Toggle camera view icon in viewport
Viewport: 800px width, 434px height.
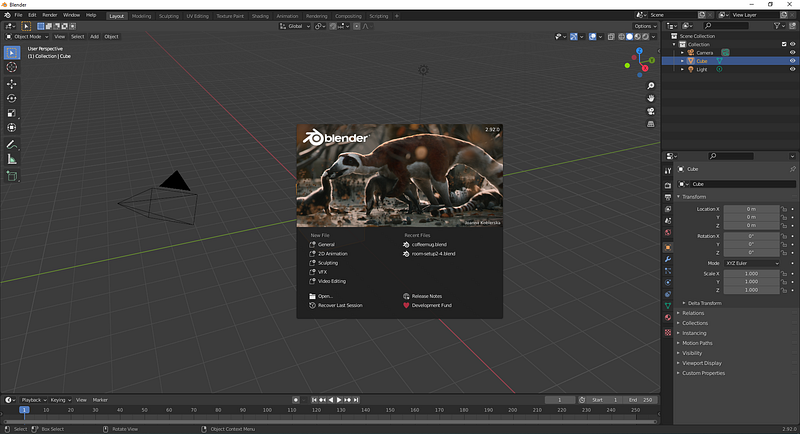[651, 111]
